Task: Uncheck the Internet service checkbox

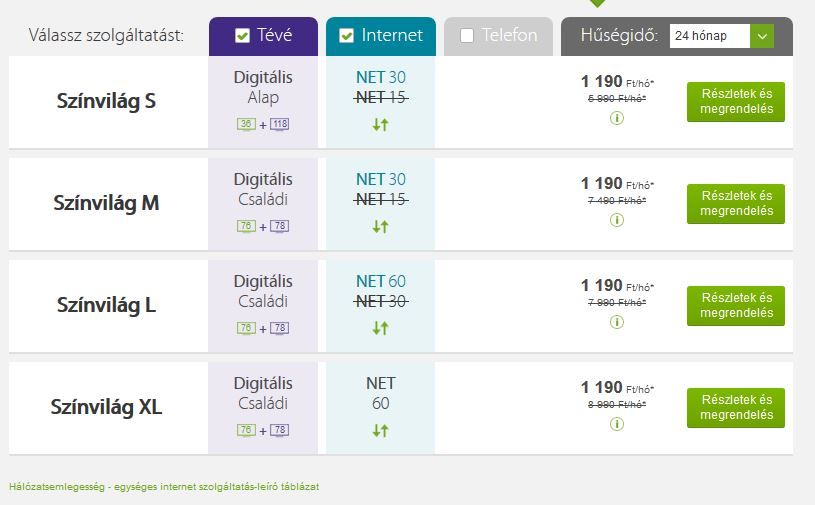Action: [346, 35]
